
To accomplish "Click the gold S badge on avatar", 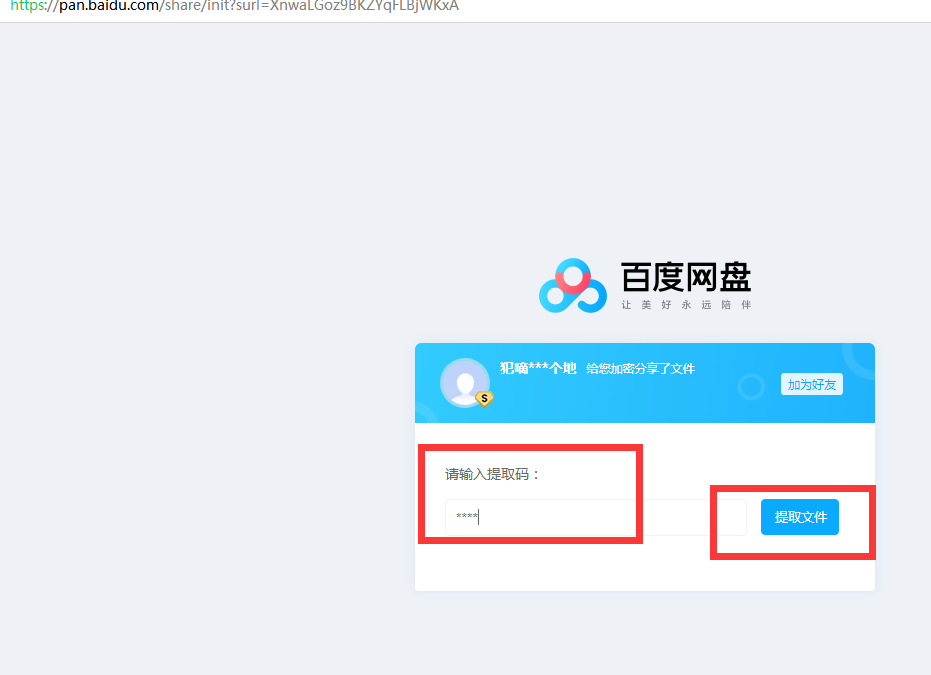I will pyautogui.click(x=484, y=398).
